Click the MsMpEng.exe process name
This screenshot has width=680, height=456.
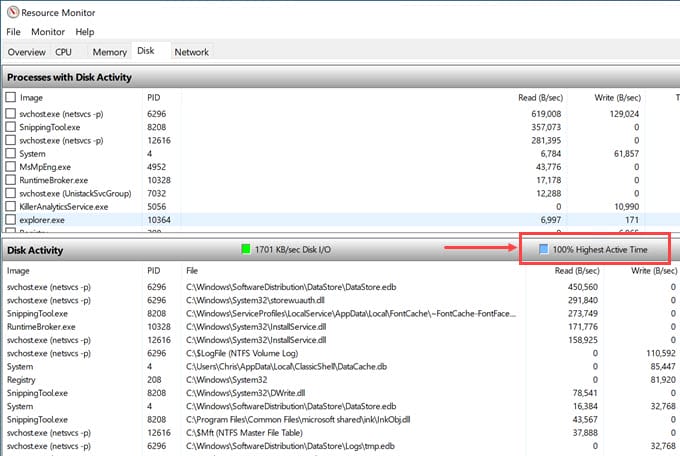[x=45, y=167]
